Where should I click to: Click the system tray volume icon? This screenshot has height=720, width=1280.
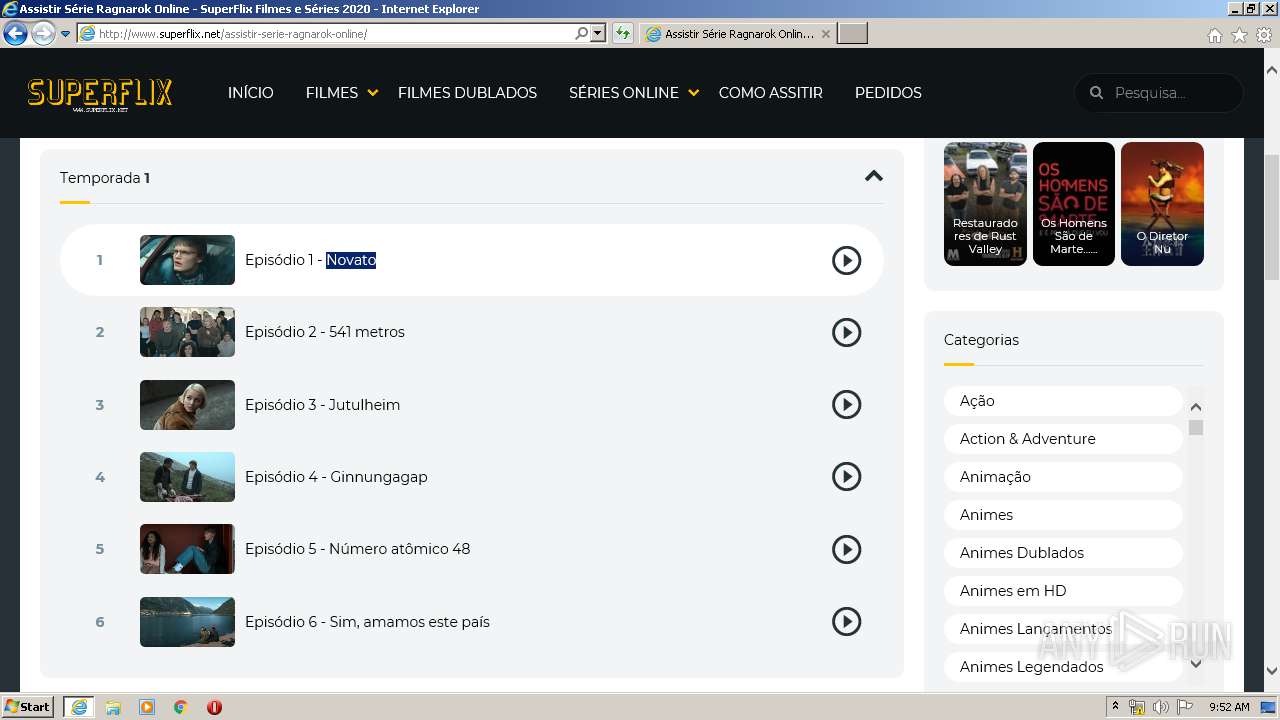[1161, 707]
